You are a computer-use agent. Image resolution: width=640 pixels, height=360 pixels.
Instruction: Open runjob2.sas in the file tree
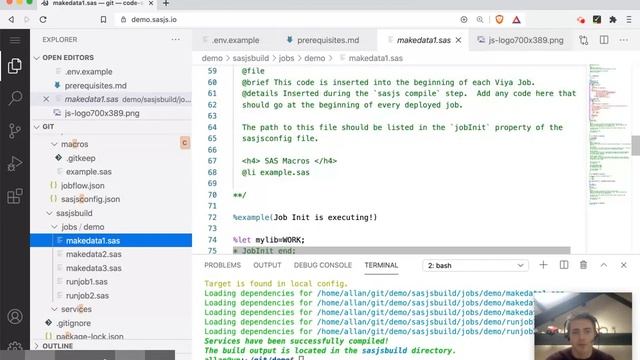[87, 296]
